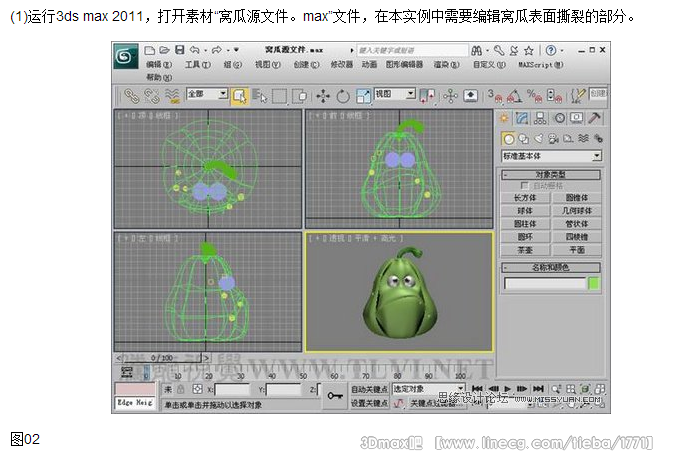Toggle the Angle Snap button
Image resolution: width=682 pixels, height=460 pixels.
pos(514,96)
